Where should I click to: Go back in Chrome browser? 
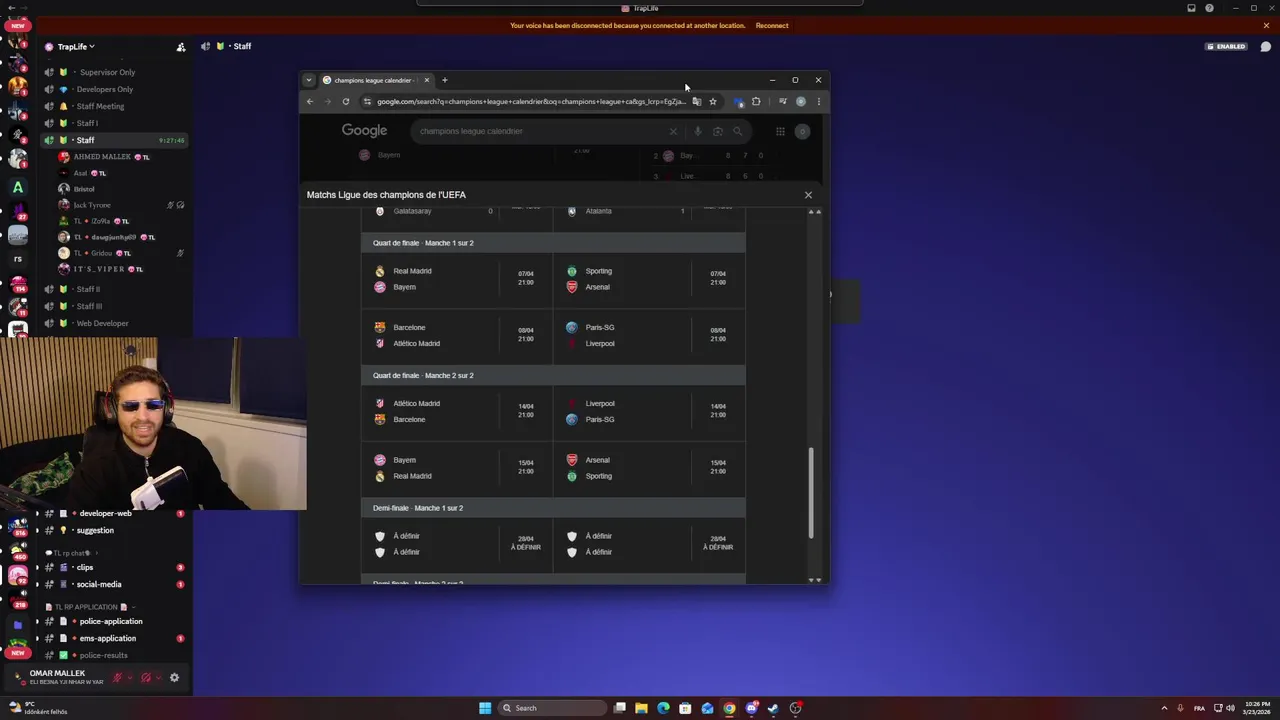point(310,101)
